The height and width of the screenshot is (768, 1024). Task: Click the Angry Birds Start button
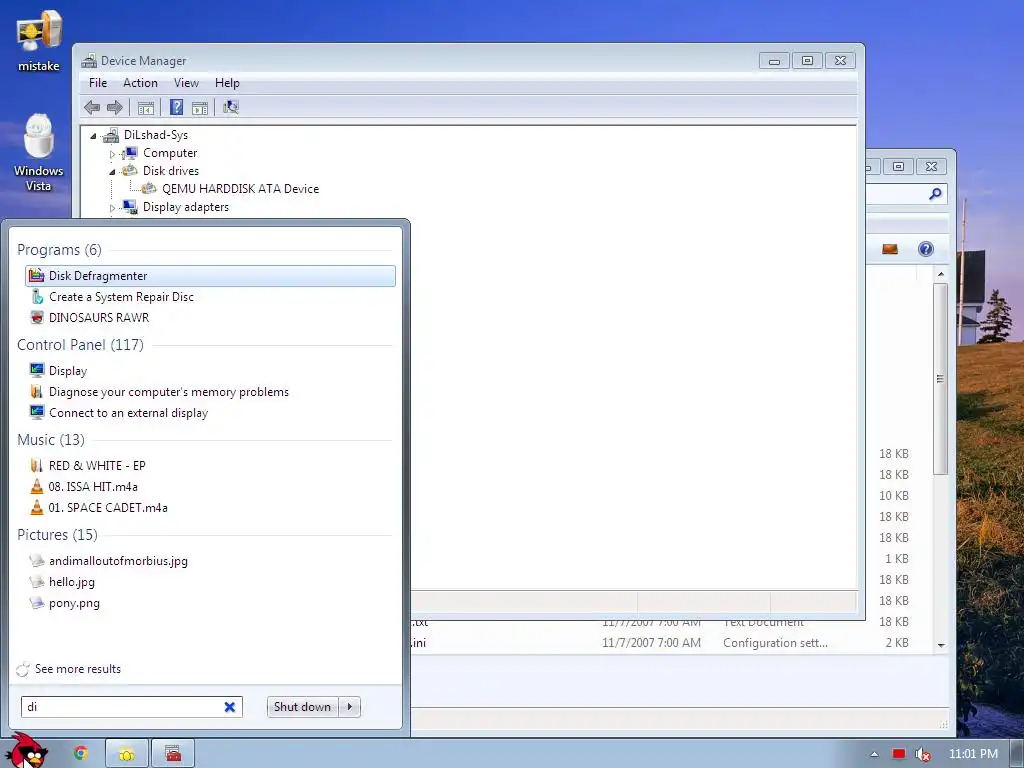(27, 751)
